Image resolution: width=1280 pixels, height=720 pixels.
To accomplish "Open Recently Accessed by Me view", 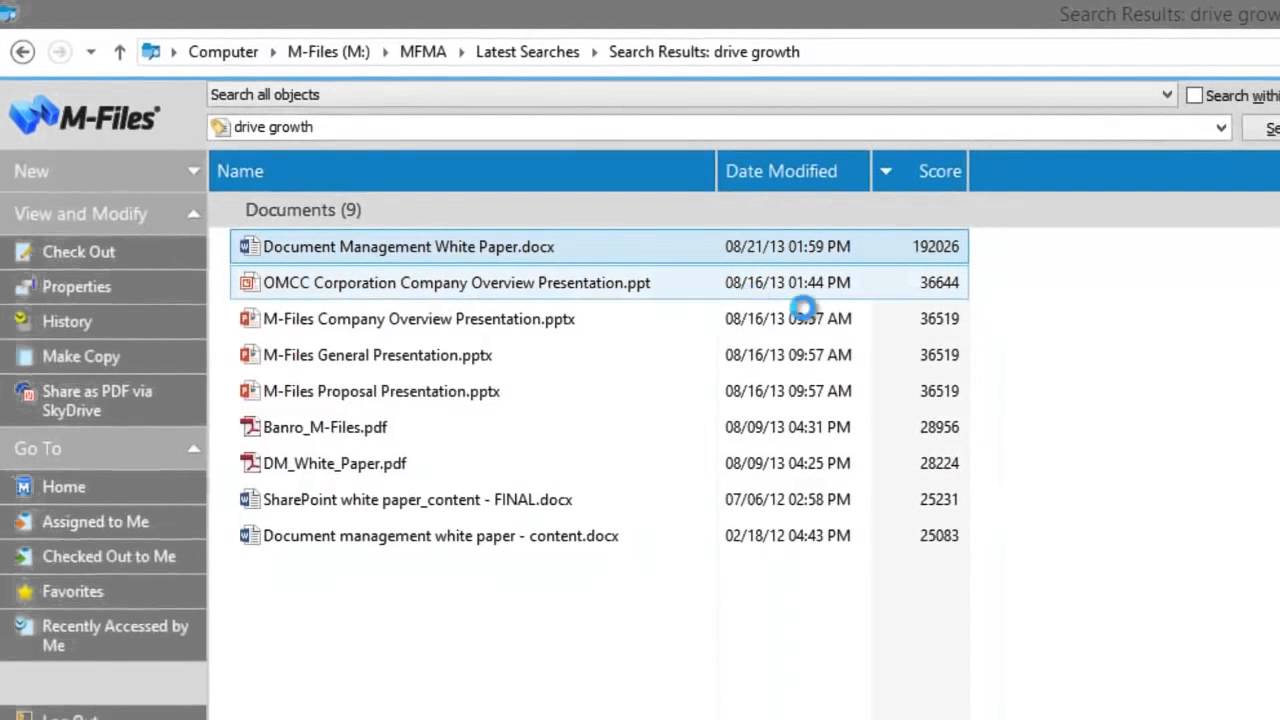I will tap(115, 635).
